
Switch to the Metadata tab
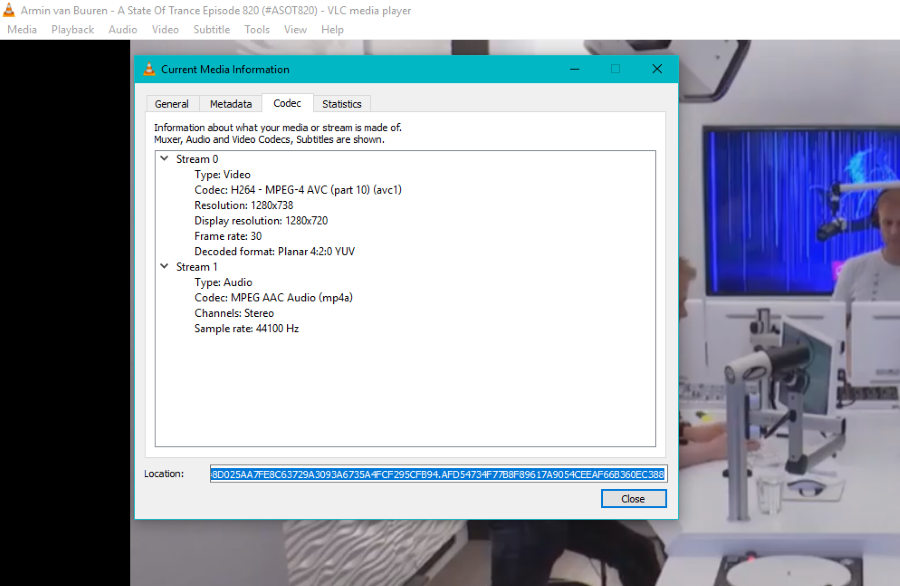click(231, 104)
